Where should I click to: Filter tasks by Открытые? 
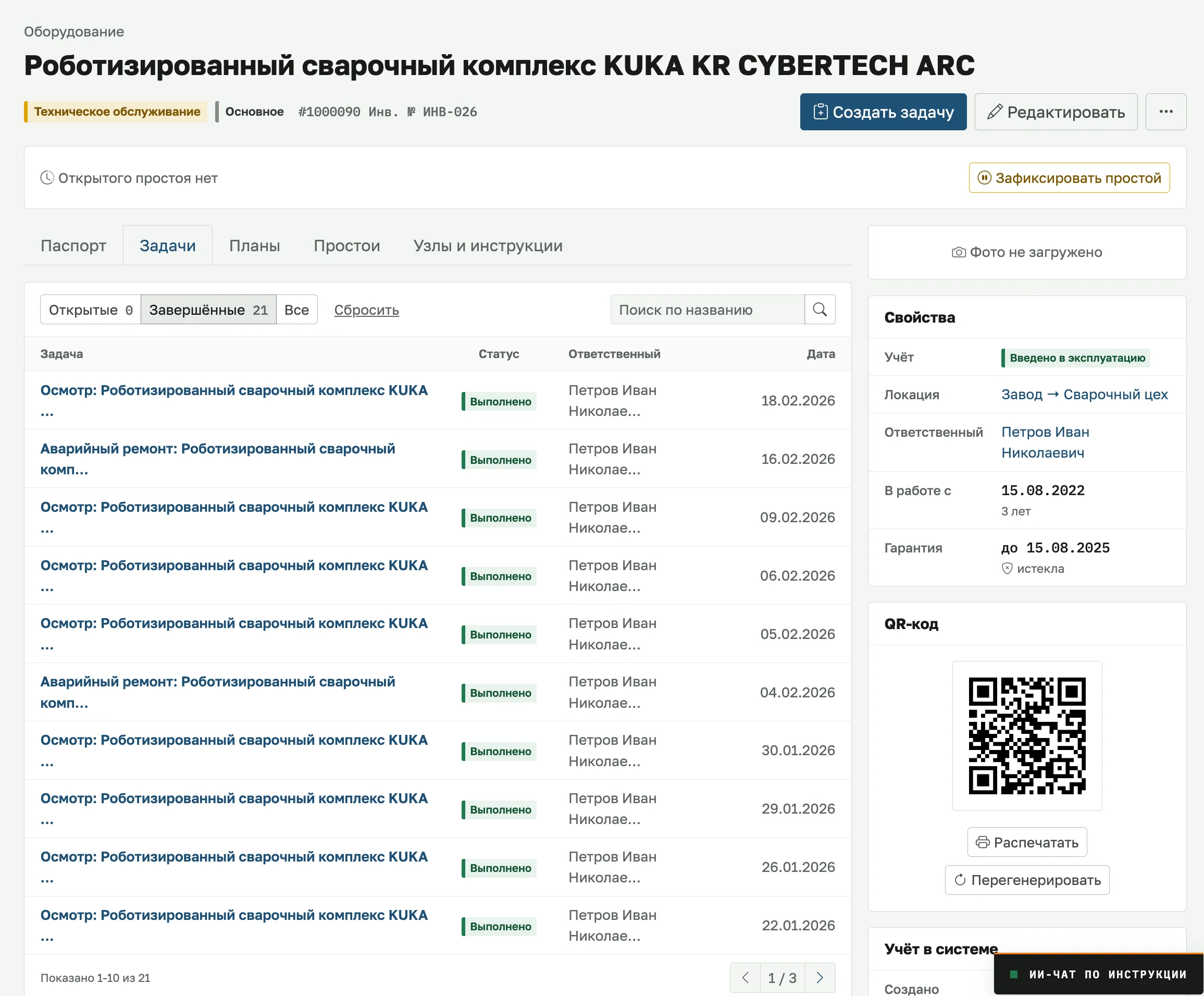click(91, 310)
